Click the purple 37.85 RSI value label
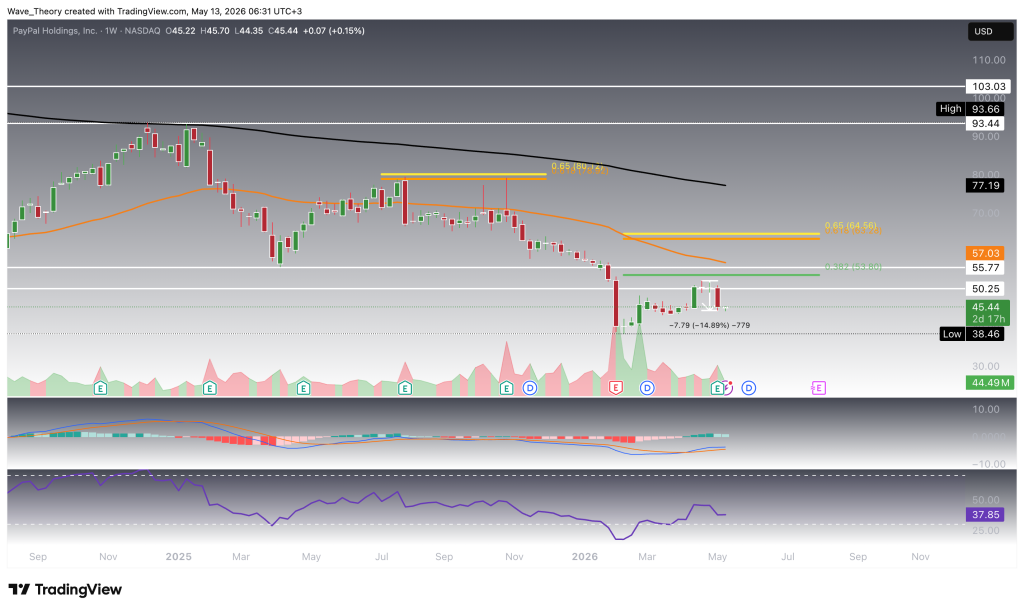This screenshot has width=1024, height=611. pos(985,514)
